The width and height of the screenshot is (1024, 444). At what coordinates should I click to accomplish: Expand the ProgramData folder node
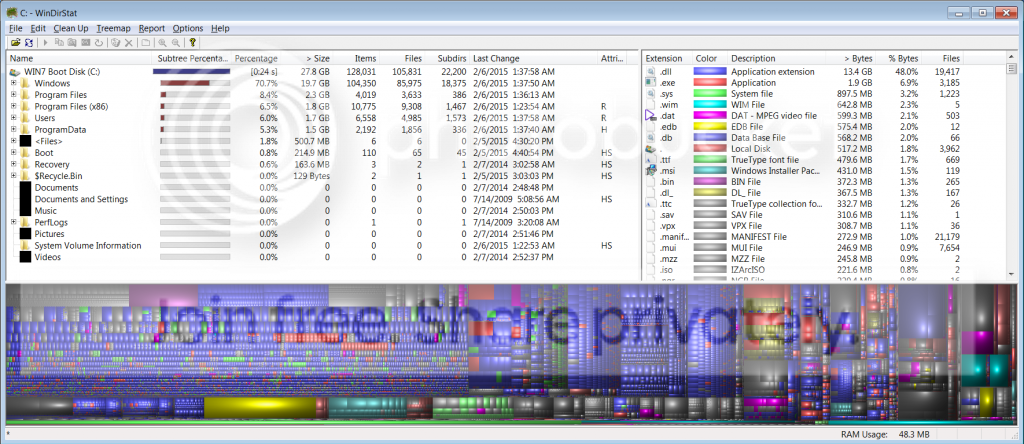(13, 130)
